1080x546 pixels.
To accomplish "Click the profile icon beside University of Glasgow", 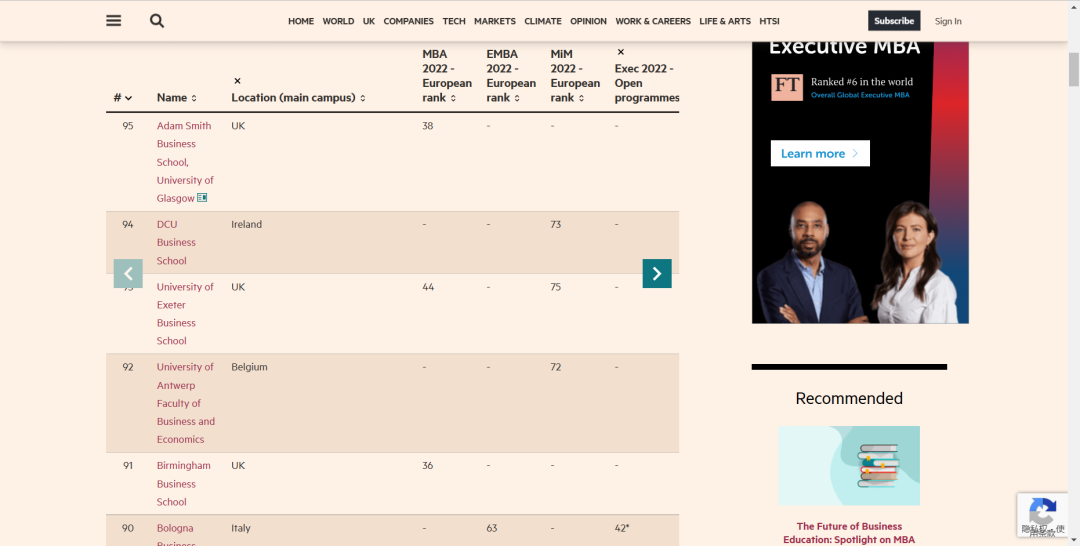I will coord(202,198).
